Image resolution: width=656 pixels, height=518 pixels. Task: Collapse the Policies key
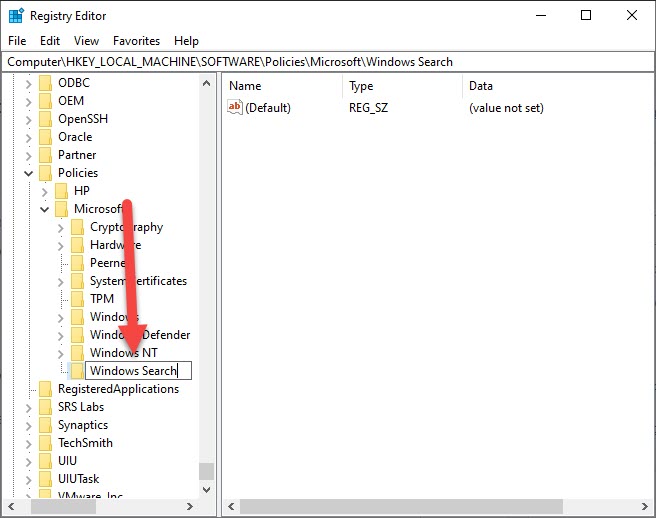[28, 173]
